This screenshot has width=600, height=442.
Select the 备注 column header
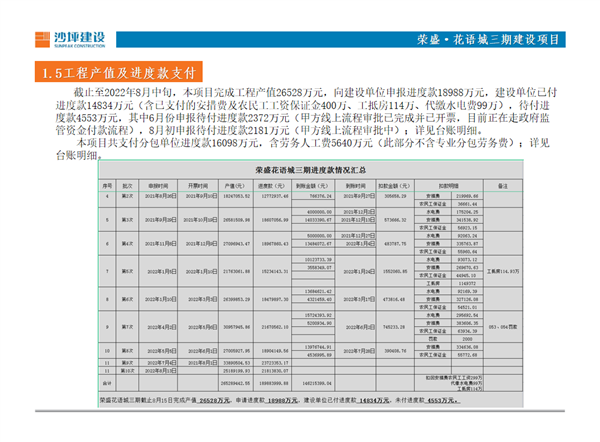click(503, 186)
